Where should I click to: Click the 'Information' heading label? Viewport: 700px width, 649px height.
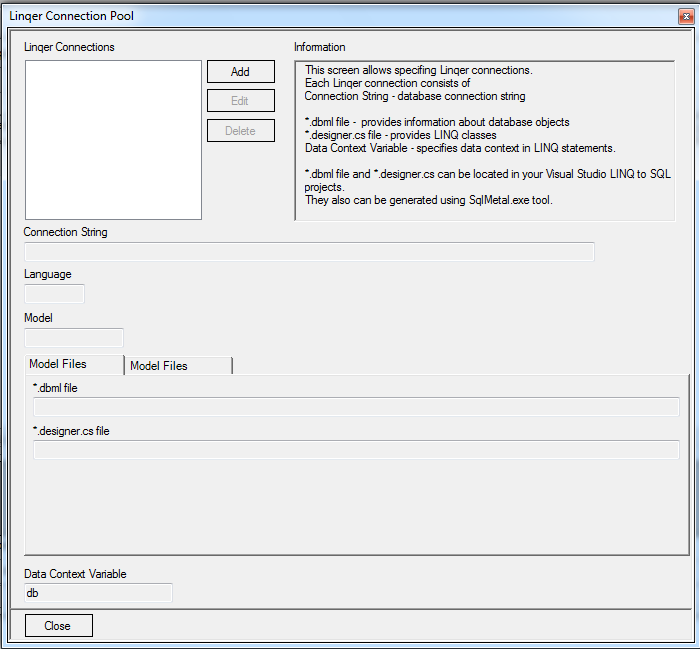coord(320,47)
